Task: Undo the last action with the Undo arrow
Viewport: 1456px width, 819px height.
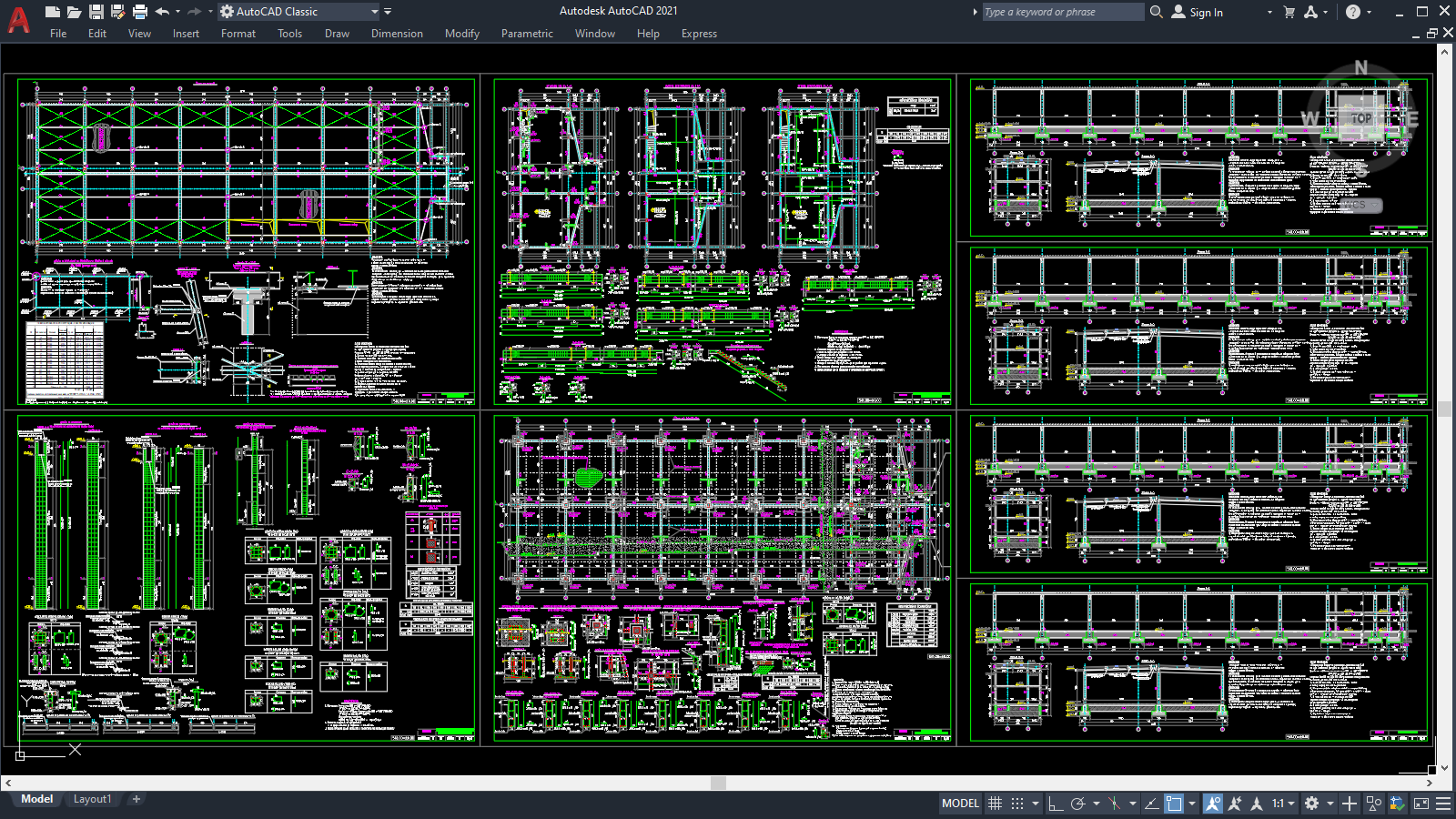Action: [x=164, y=12]
